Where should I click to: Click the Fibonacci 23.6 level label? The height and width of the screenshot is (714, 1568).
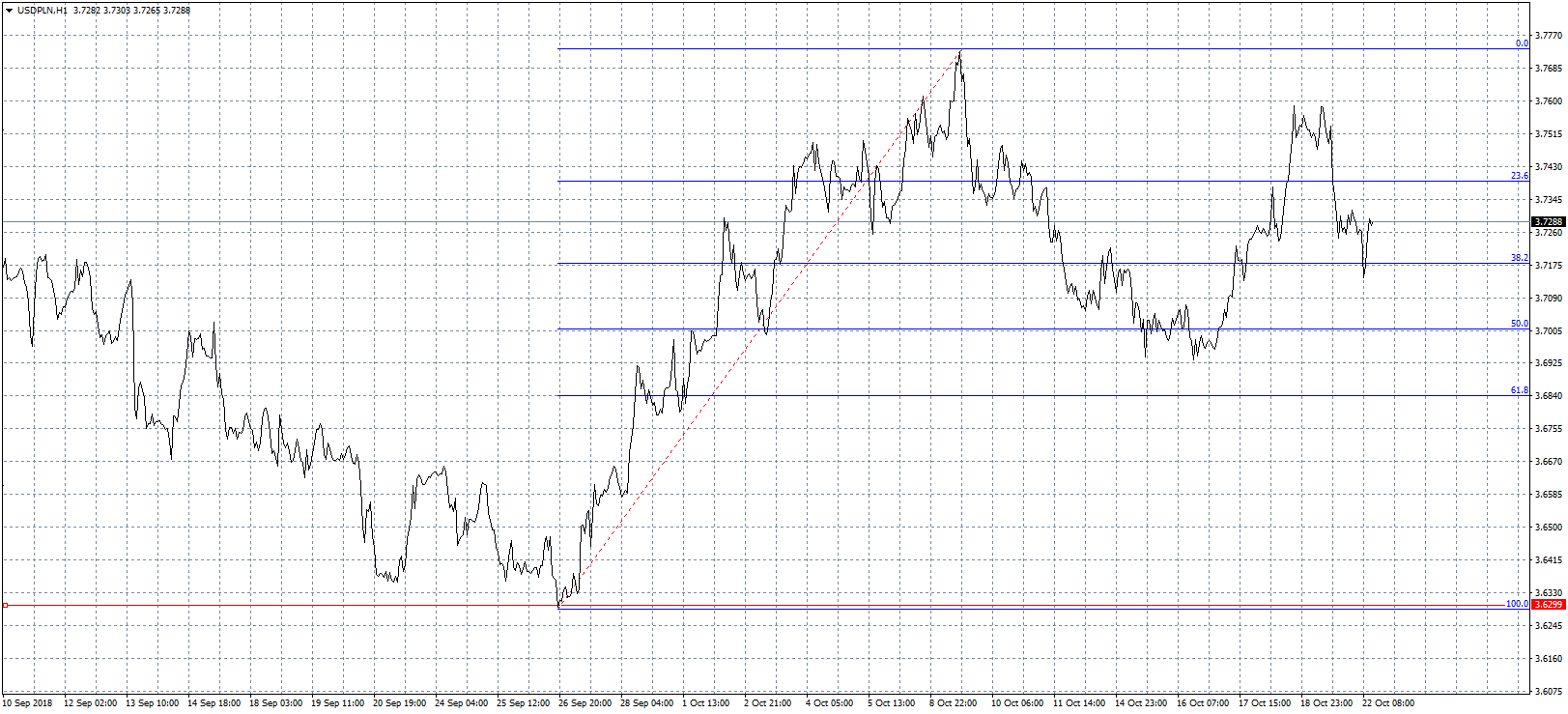[x=1520, y=176]
